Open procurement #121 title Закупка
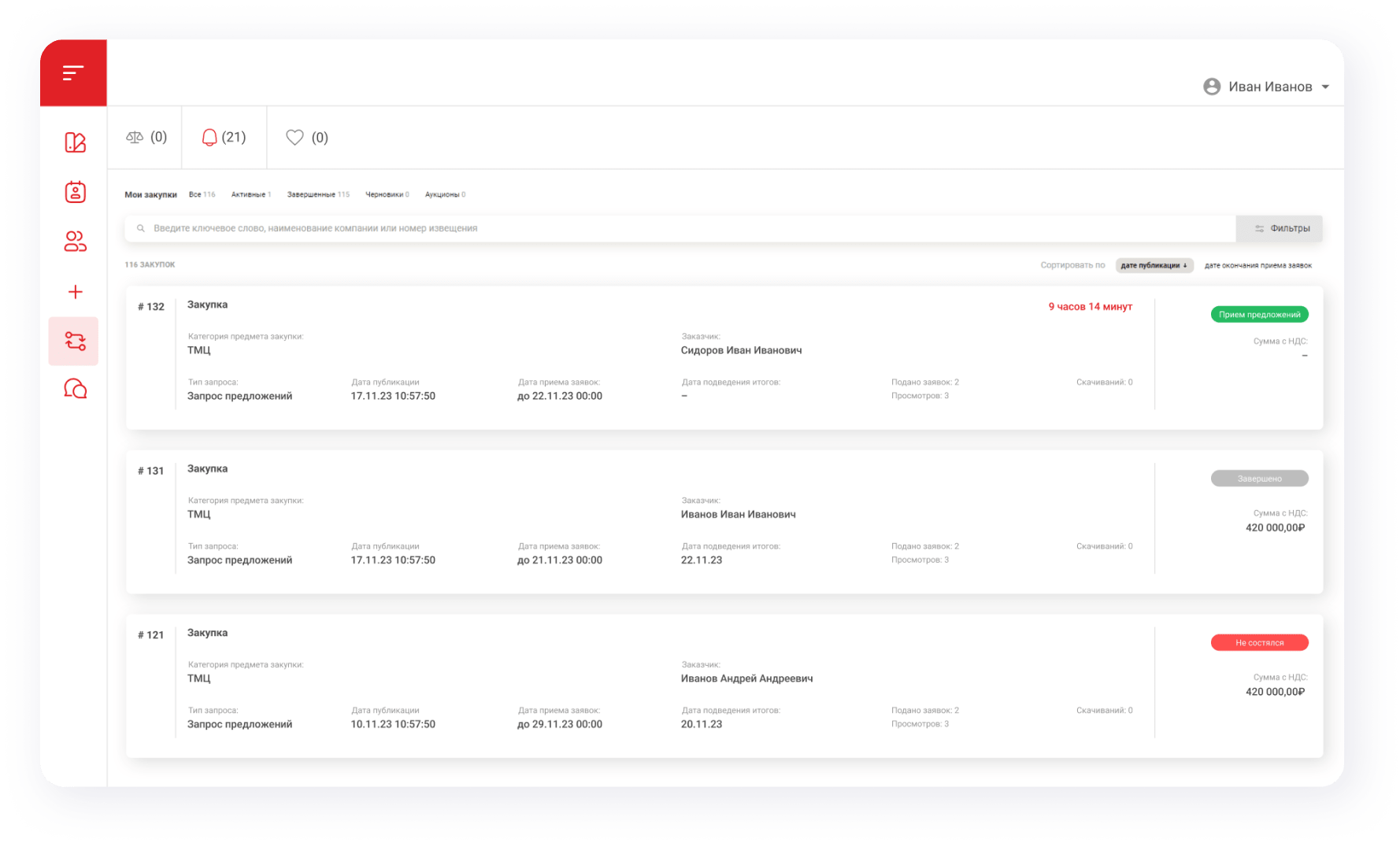The height and width of the screenshot is (843, 1400). [207, 633]
